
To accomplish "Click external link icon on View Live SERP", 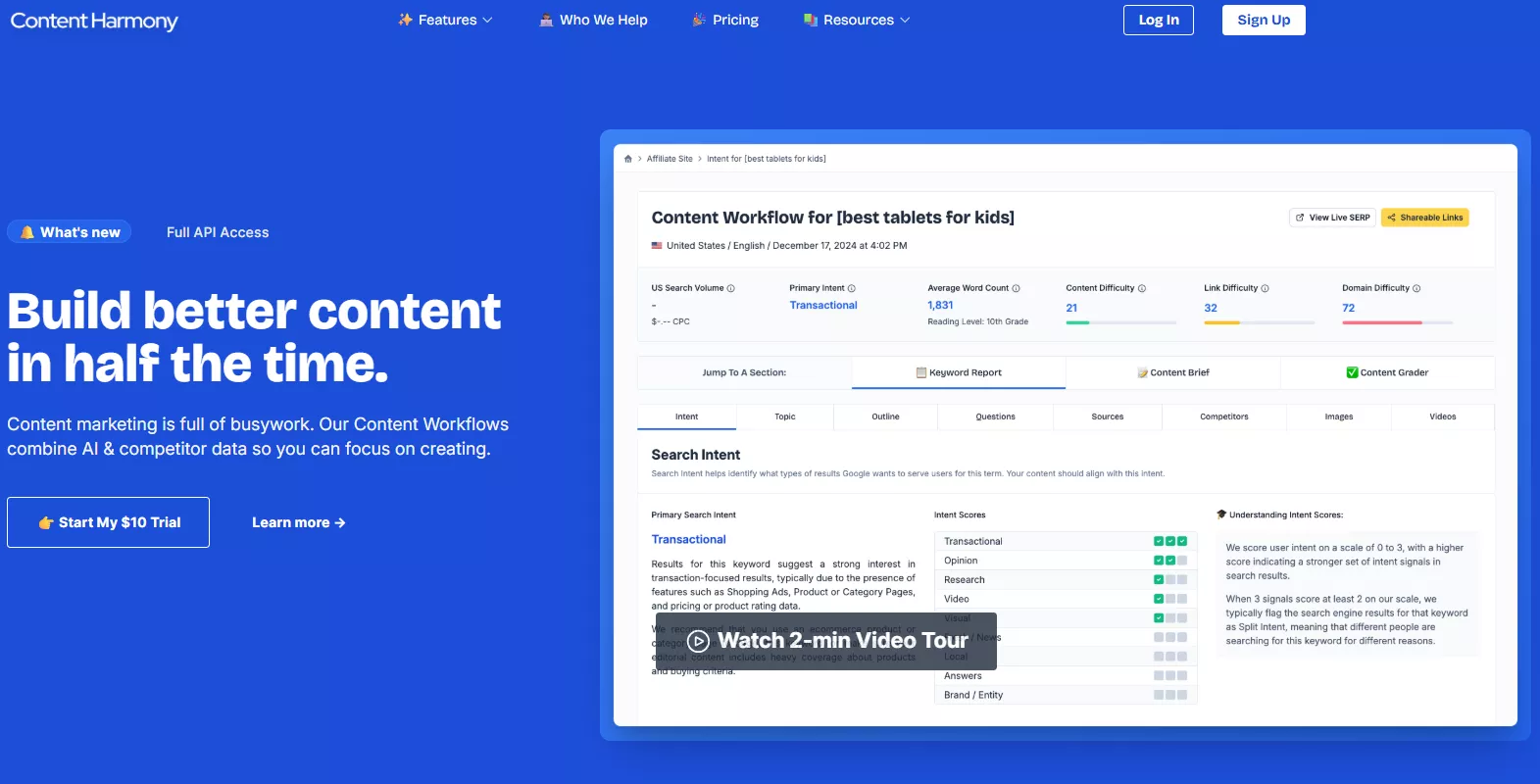I will coord(1300,218).
